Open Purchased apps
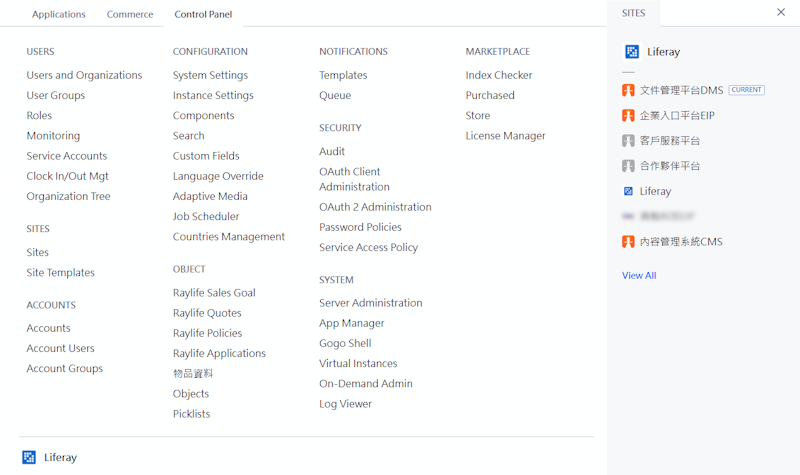Image resolution: width=800 pixels, height=475 pixels. (x=490, y=95)
